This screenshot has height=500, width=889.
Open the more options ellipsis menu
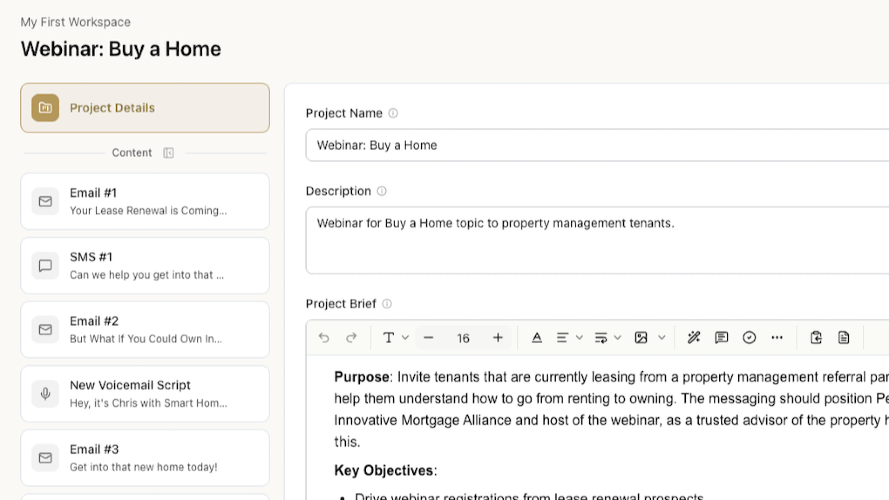pyautogui.click(x=777, y=338)
